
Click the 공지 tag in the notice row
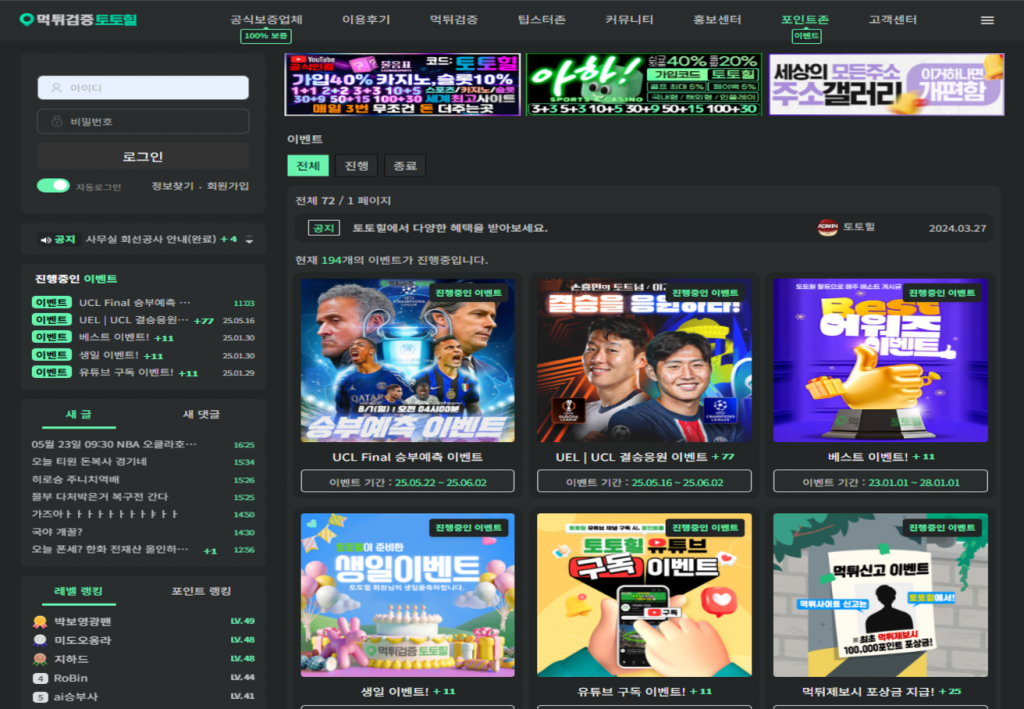coord(323,228)
